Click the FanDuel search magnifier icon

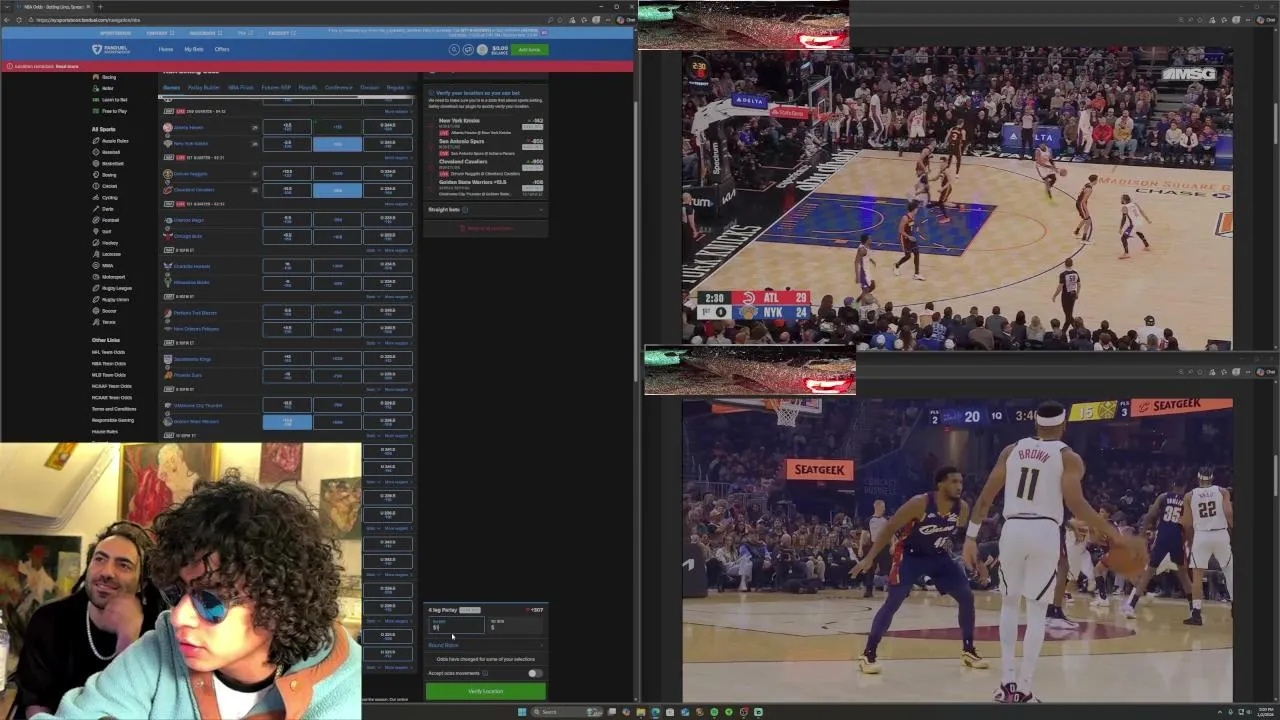tap(454, 49)
